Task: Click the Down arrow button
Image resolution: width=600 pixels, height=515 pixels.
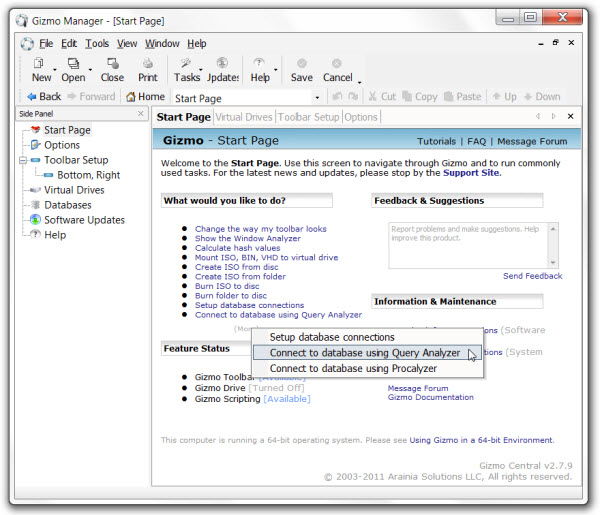Action: (542, 97)
